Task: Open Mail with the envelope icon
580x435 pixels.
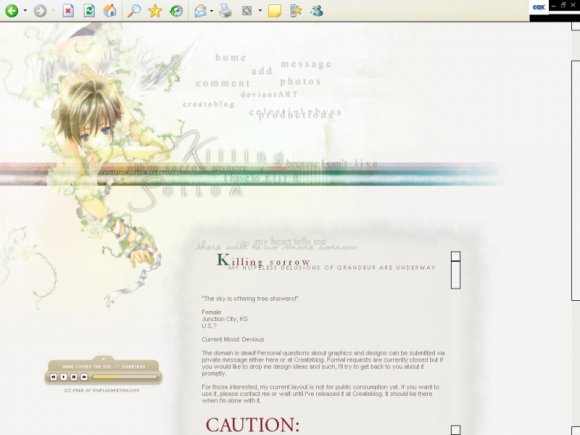Action: [x=200, y=11]
